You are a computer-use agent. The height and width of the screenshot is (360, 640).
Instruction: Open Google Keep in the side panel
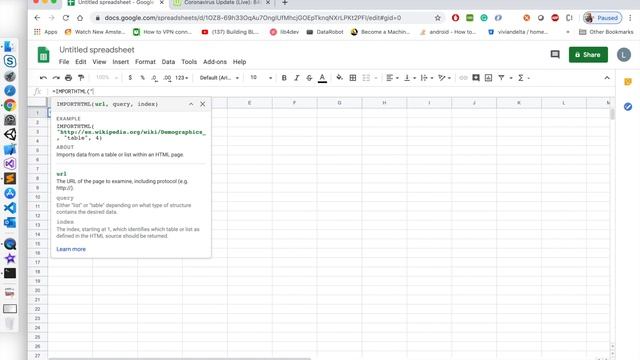(628, 82)
